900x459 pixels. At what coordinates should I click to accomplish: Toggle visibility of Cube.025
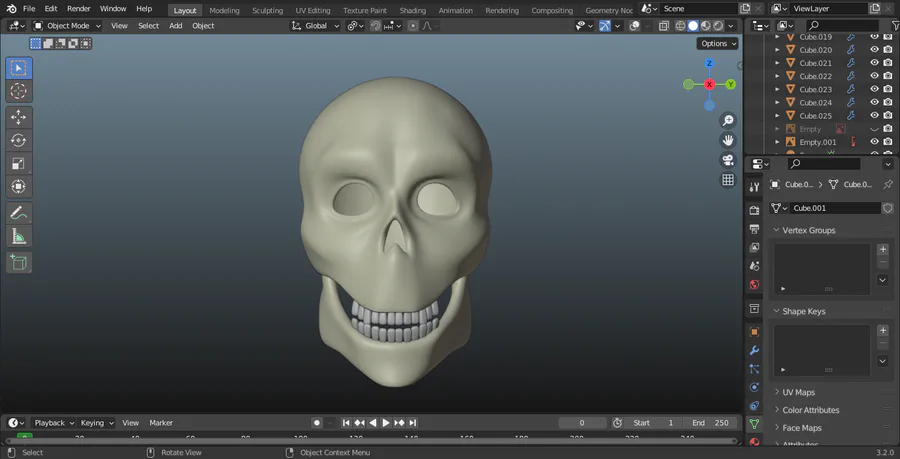point(874,115)
